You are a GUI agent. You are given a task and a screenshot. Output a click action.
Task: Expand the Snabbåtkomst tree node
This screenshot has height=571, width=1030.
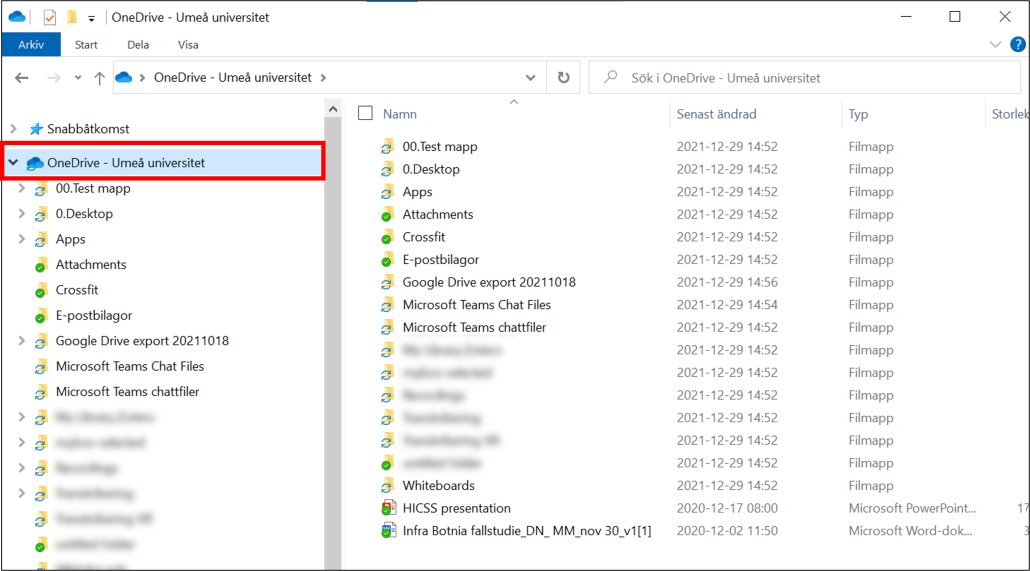click(x=13, y=129)
